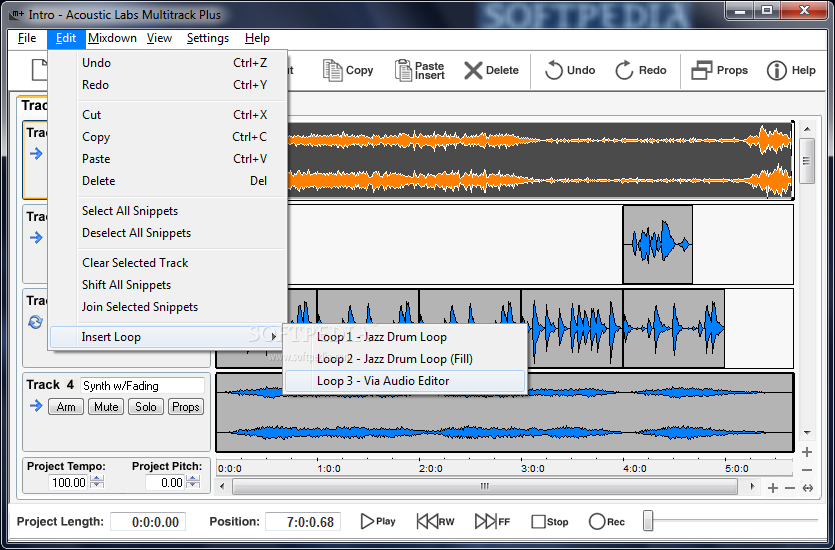The height and width of the screenshot is (550, 835).
Task: Choose Redo from the Edit menu
Action: pos(168,85)
